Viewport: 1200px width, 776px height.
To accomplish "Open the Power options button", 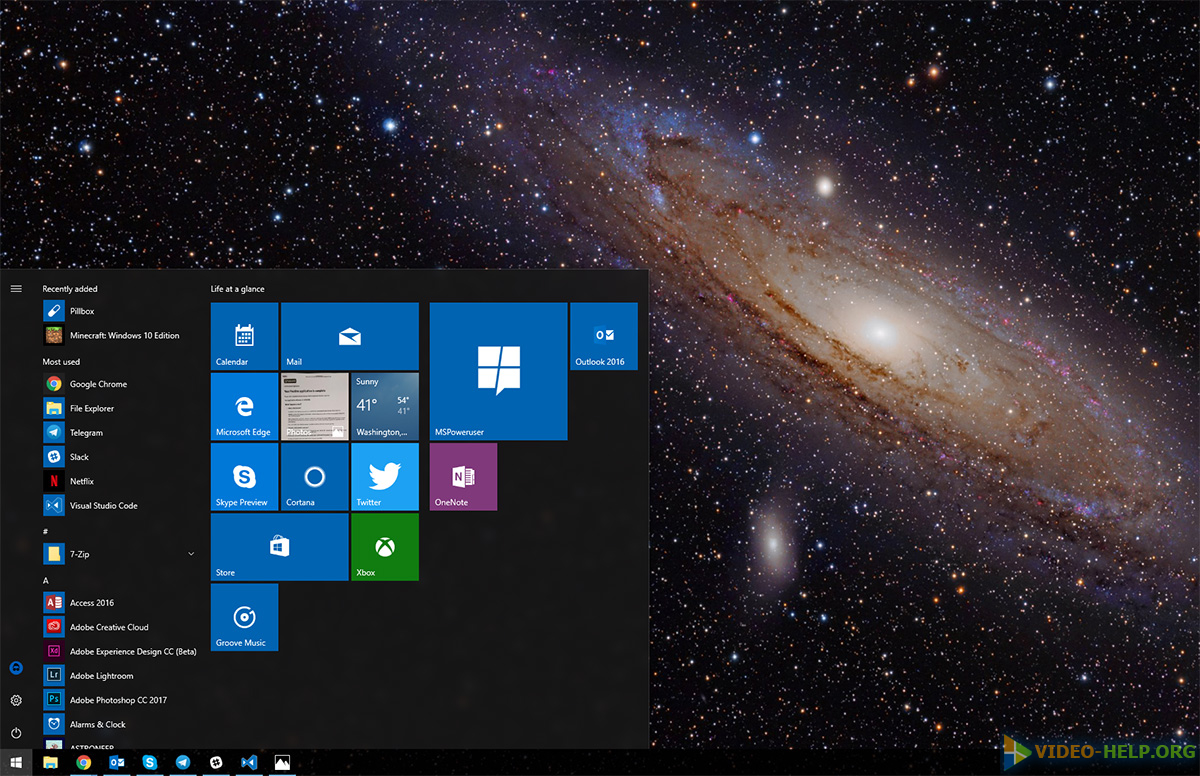I will tap(16, 733).
